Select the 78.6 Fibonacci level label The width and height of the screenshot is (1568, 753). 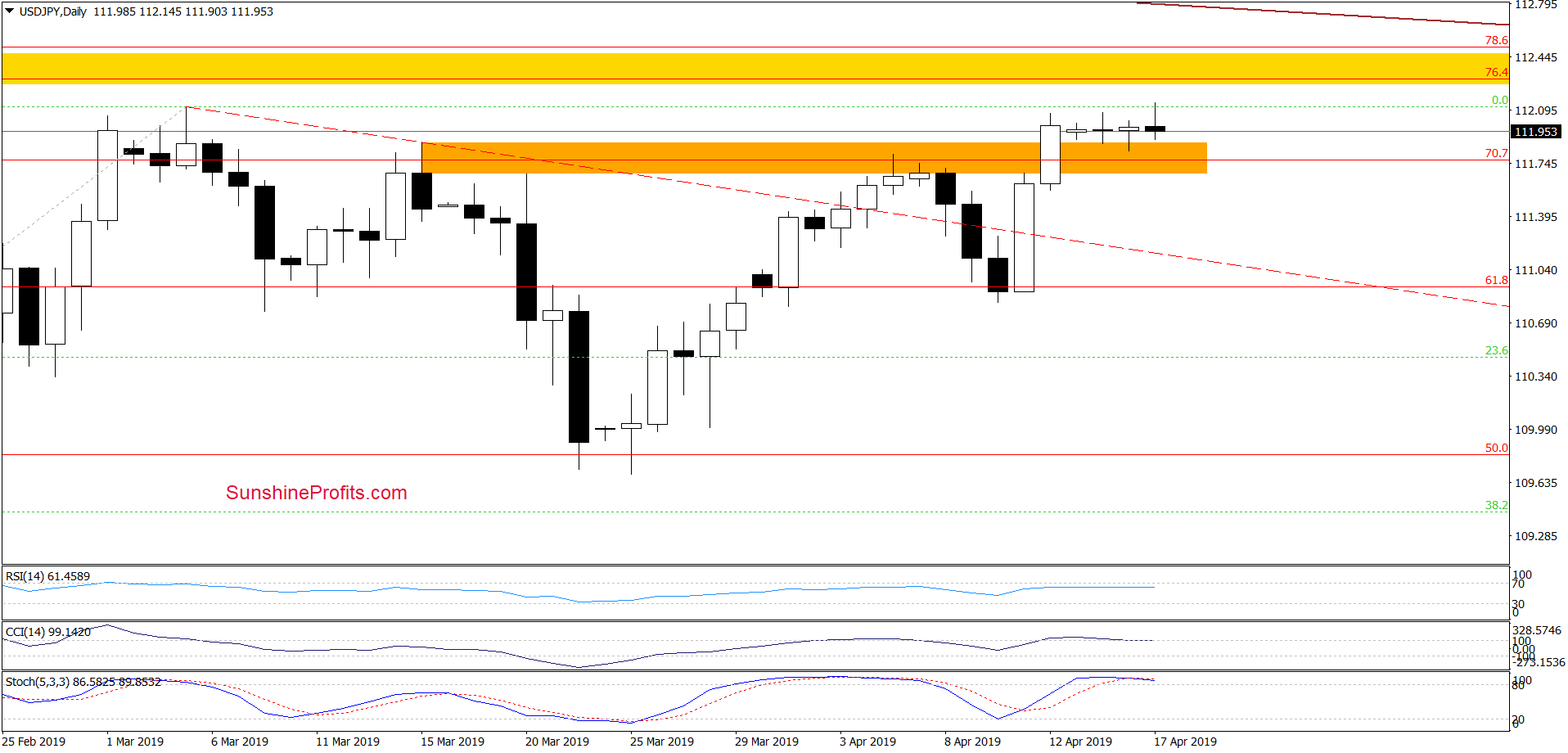click(x=1496, y=40)
